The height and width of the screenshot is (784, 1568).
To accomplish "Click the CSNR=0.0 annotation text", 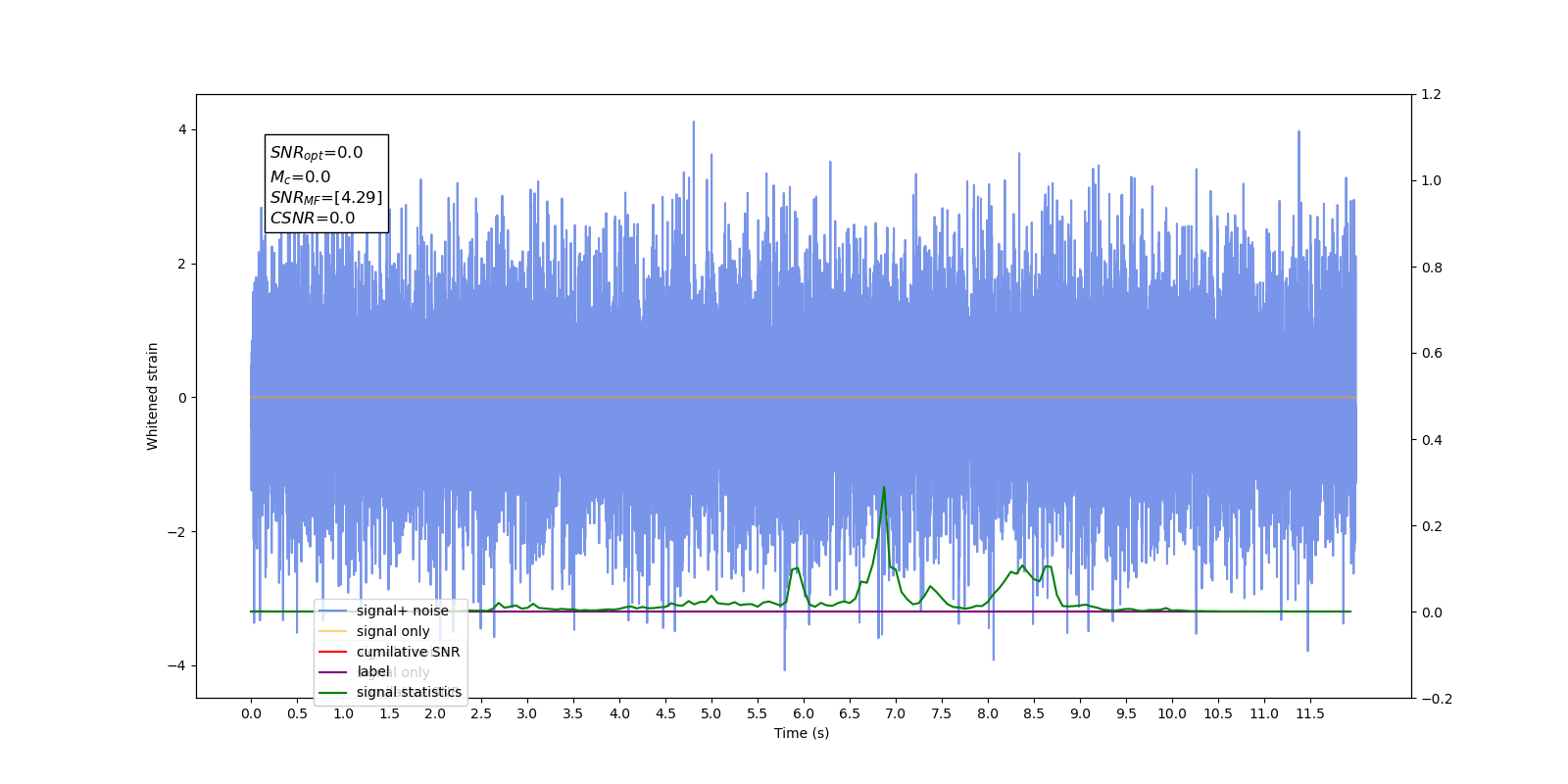I will [x=313, y=219].
